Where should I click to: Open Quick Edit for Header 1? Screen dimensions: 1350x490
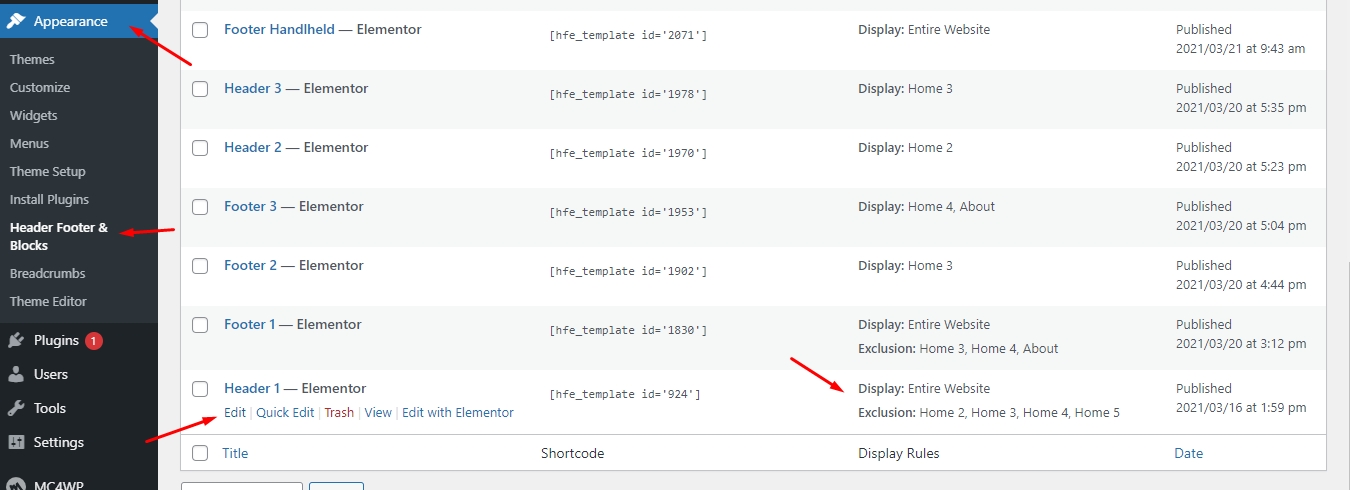pyautogui.click(x=285, y=413)
